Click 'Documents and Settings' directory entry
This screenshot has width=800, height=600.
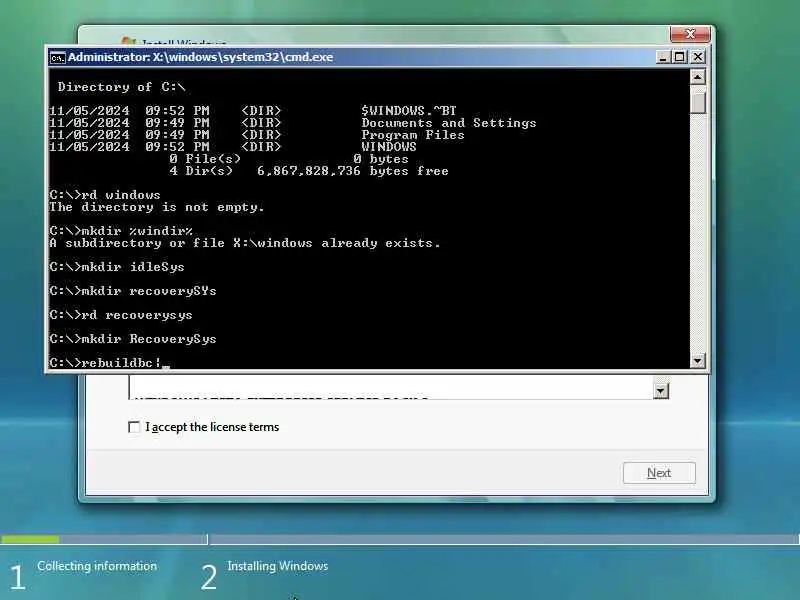(x=448, y=123)
